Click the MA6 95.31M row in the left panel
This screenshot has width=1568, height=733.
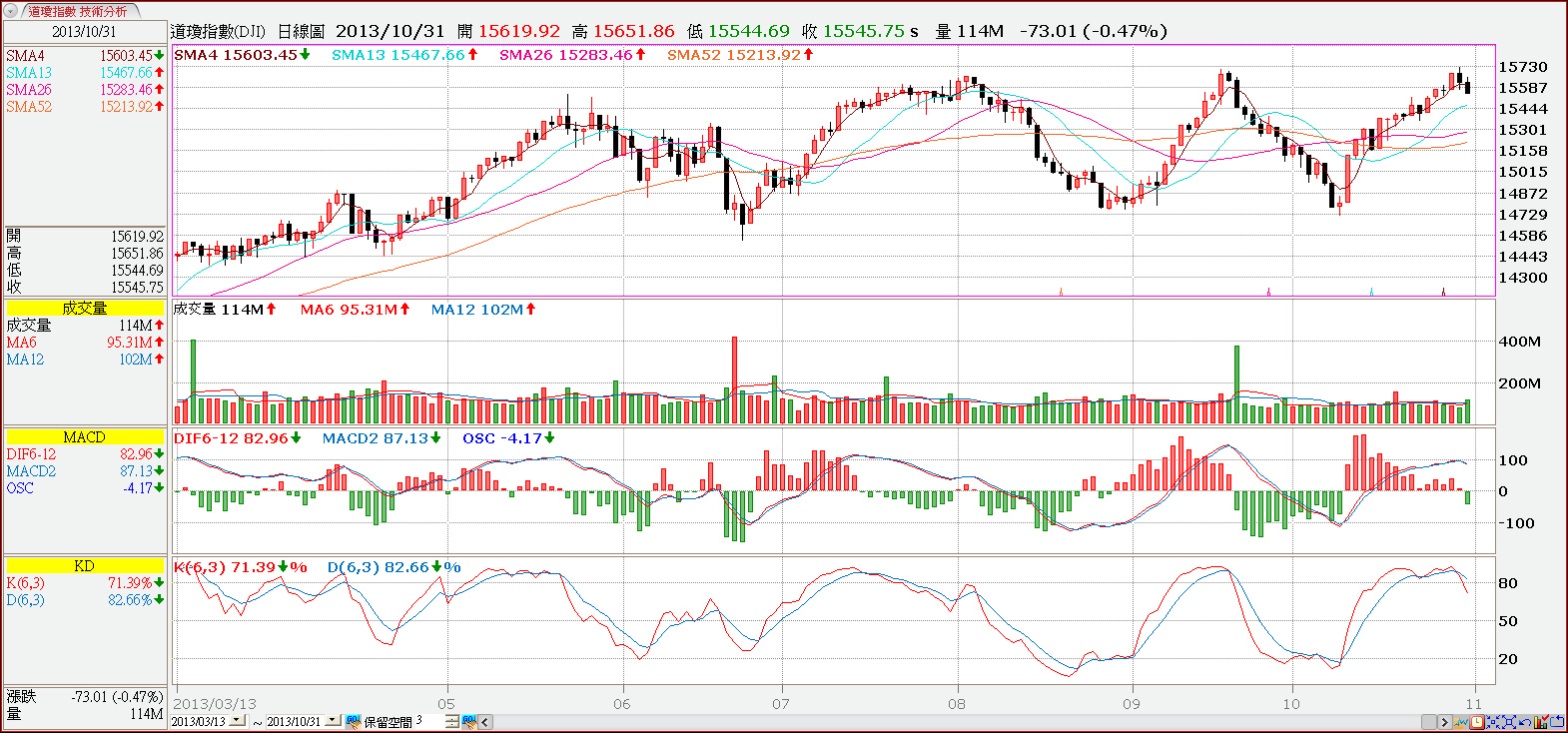point(84,343)
